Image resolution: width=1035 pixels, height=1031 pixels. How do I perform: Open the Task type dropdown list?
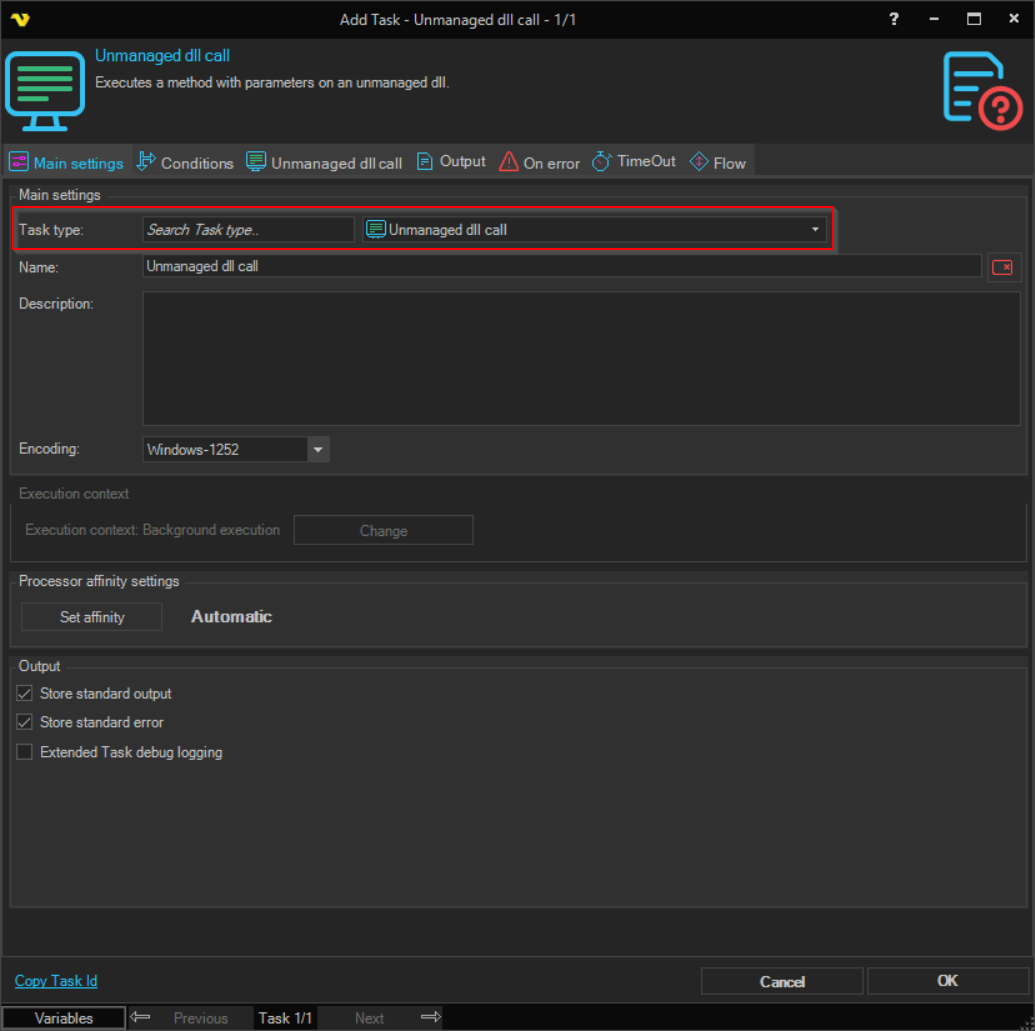pos(815,230)
